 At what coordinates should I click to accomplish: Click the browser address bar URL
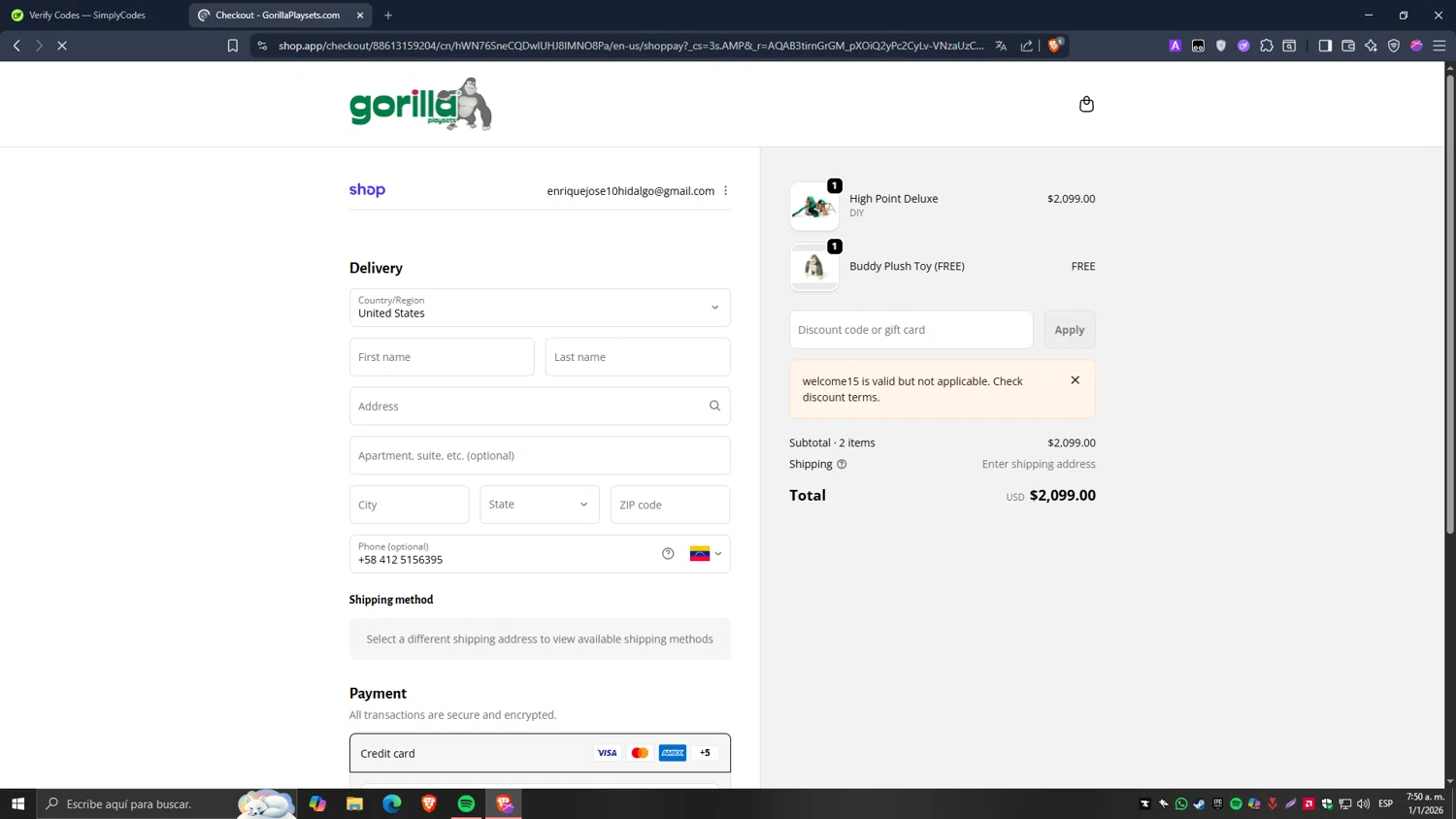pos(631,46)
